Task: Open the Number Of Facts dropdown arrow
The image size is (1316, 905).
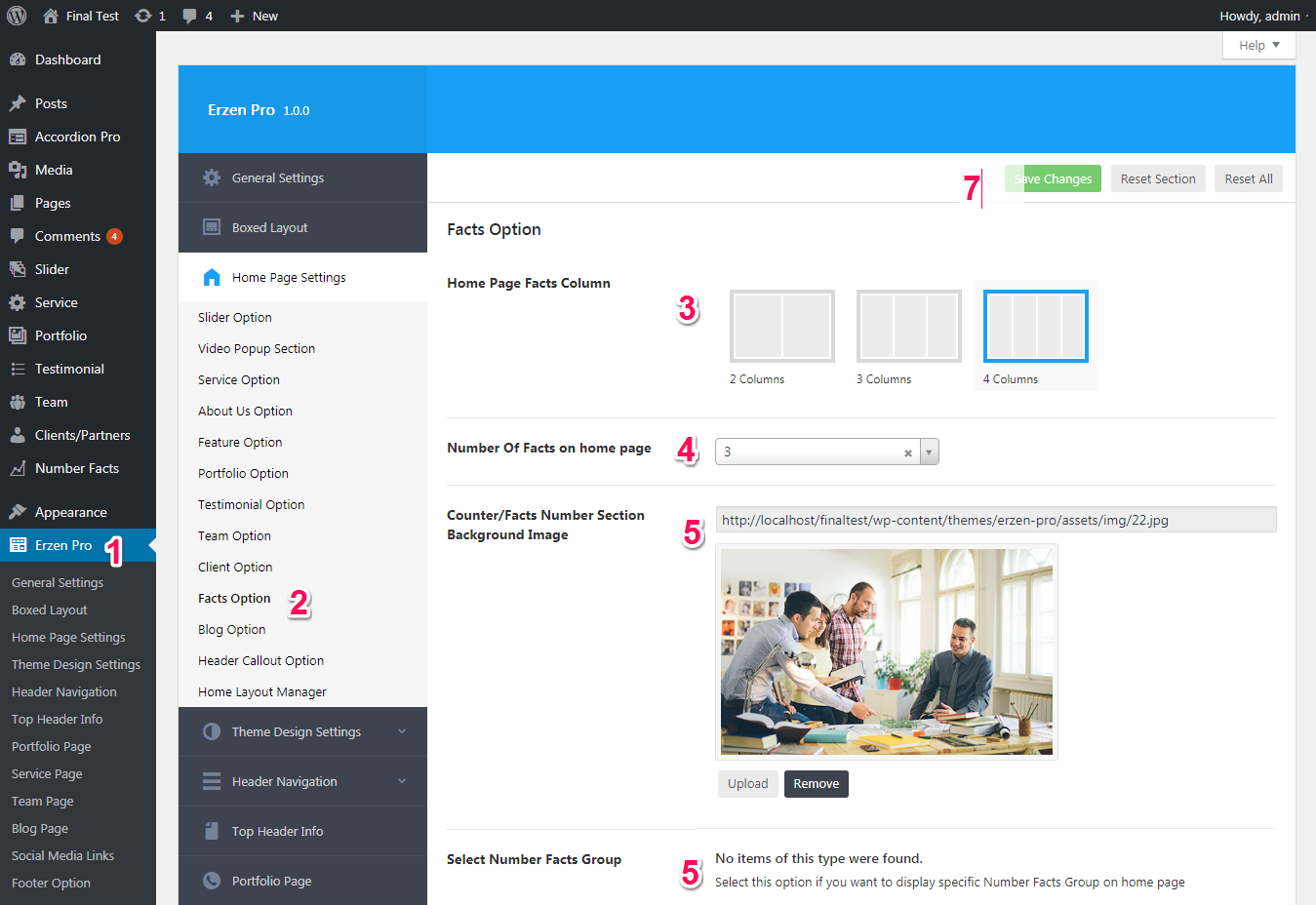Action: [x=930, y=452]
